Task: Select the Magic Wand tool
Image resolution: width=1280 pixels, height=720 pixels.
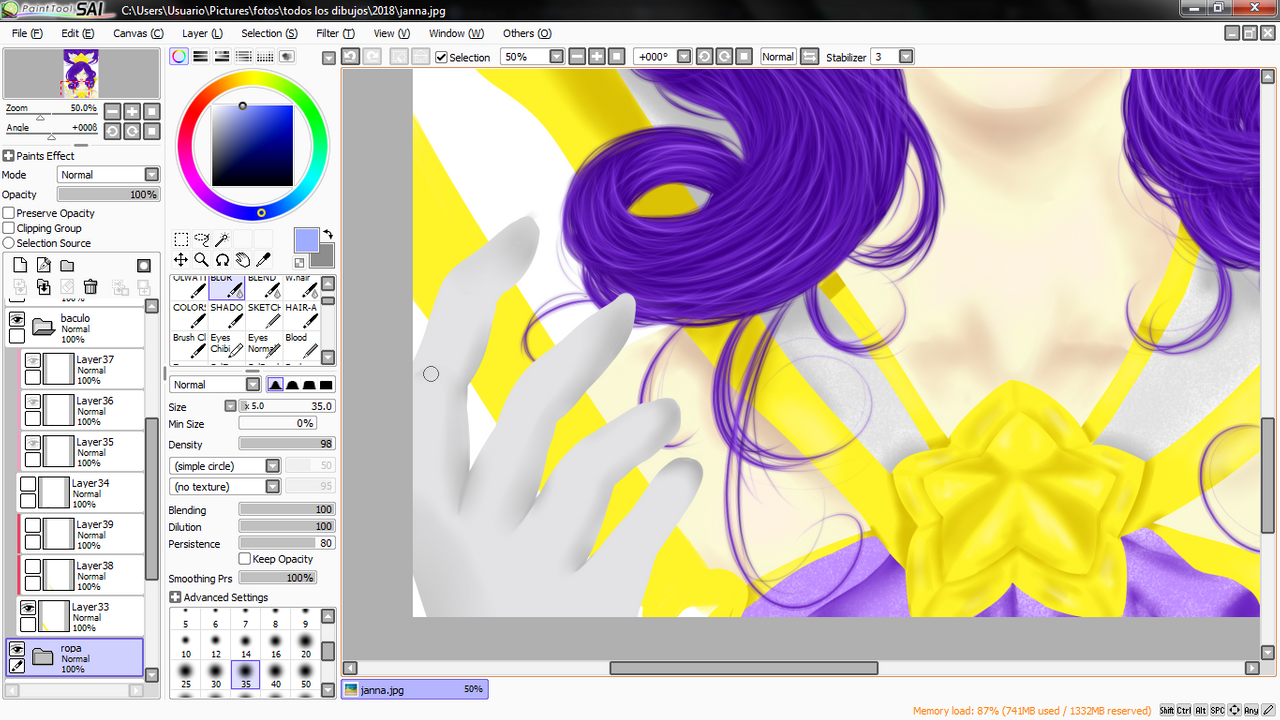Action: pos(222,239)
